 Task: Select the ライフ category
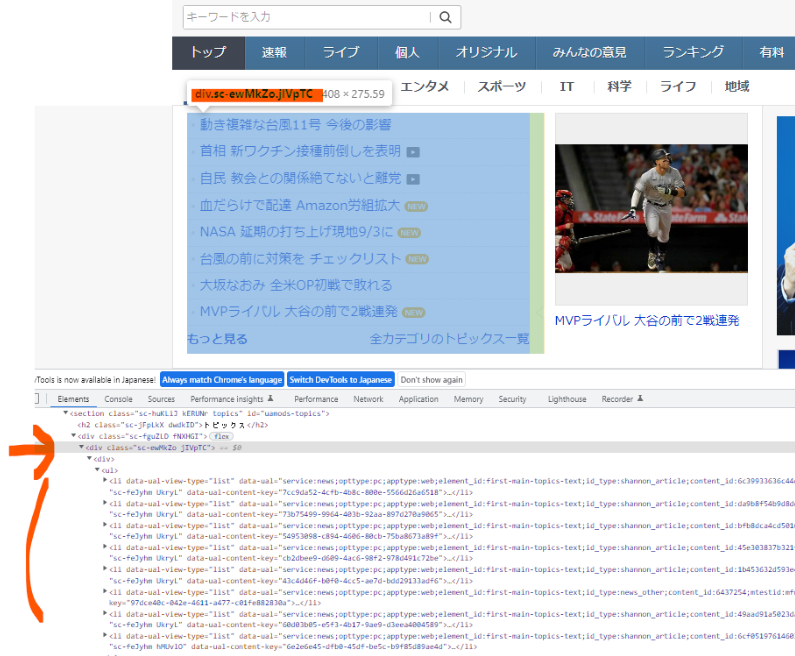(x=678, y=87)
